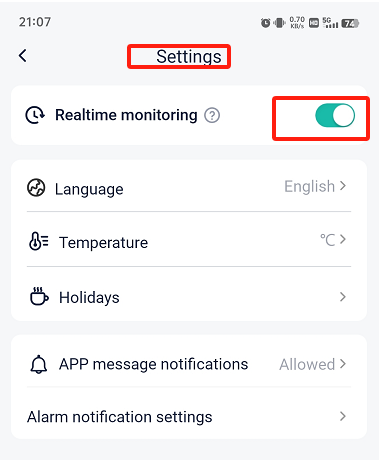Open the Realtime monitoring help question mark

[x=212, y=115]
